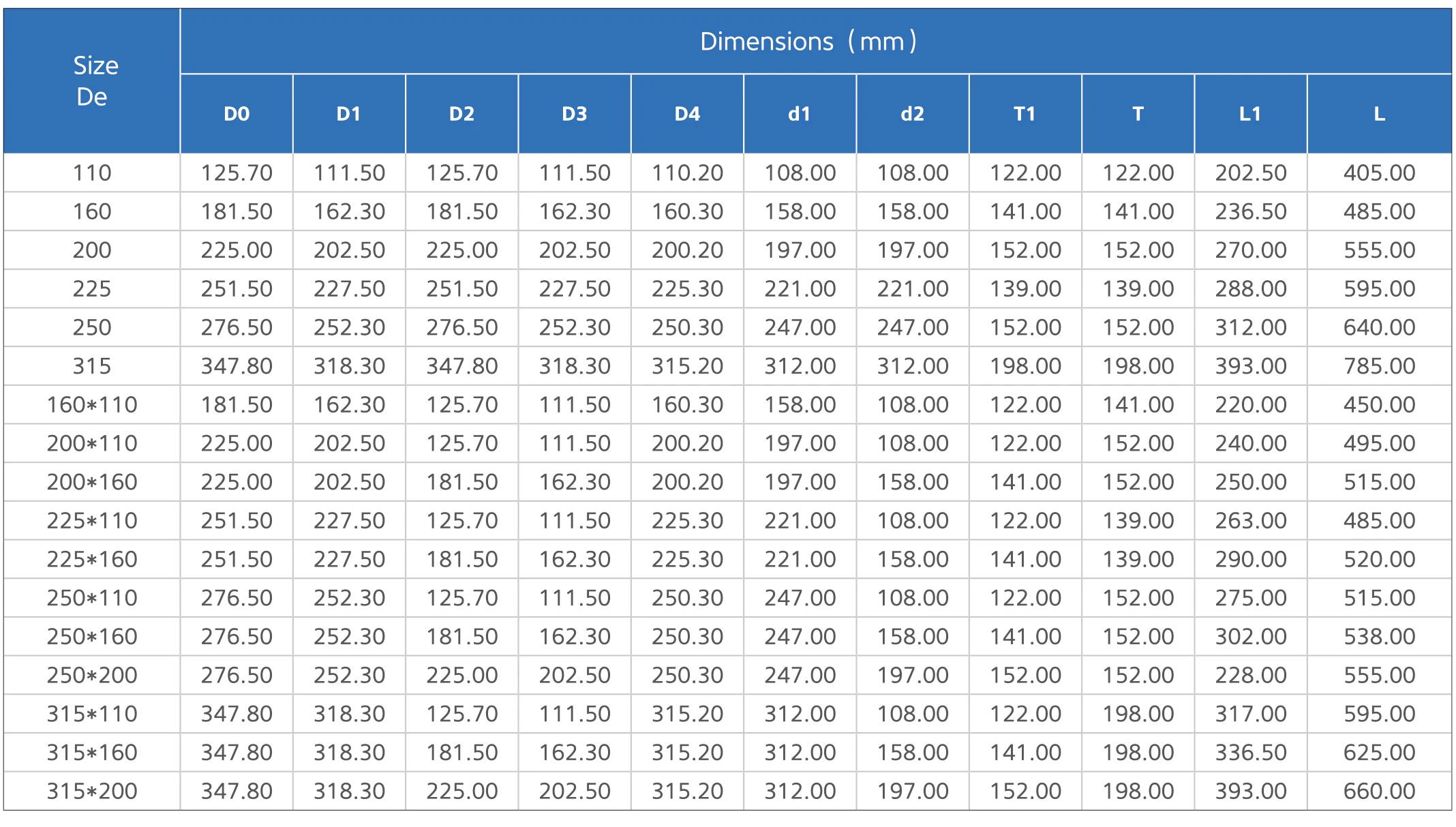Click the D4 column header

pos(687,114)
